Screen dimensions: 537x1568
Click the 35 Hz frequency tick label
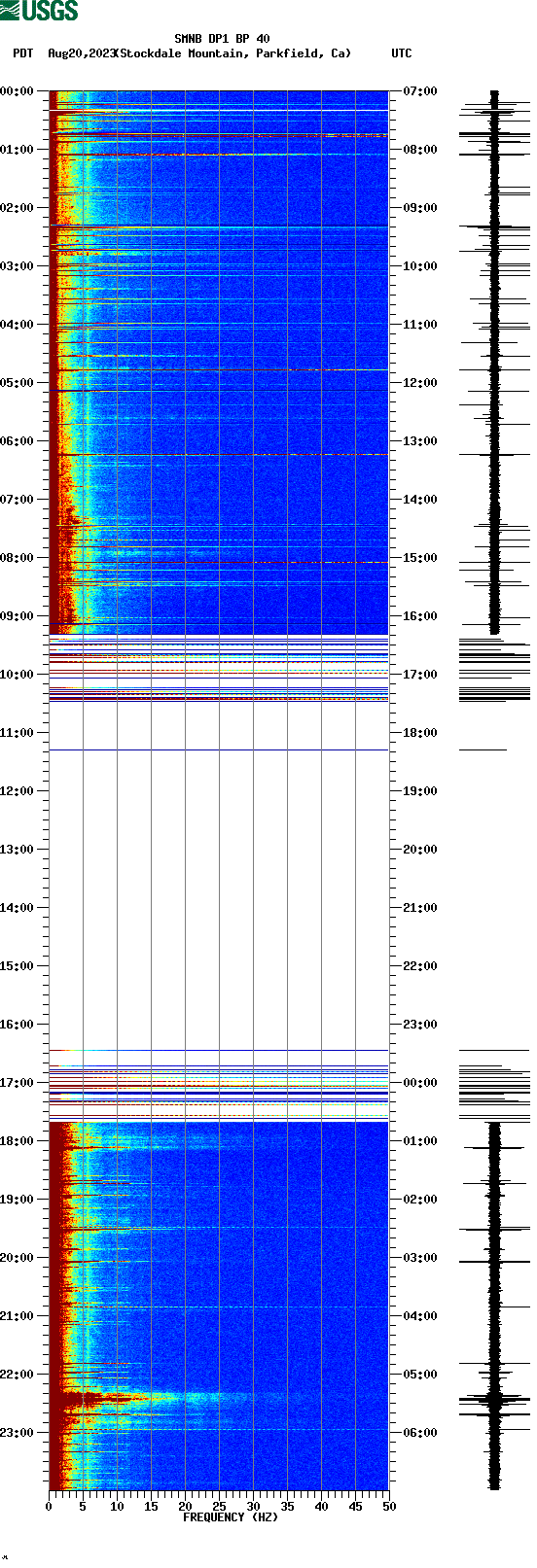tap(287, 1507)
